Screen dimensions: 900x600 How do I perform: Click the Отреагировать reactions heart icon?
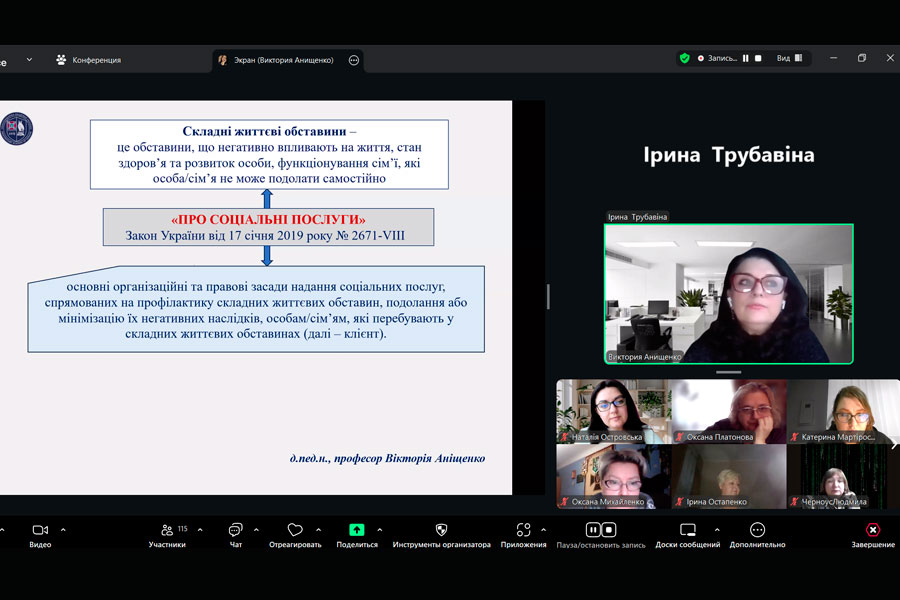point(295,530)
